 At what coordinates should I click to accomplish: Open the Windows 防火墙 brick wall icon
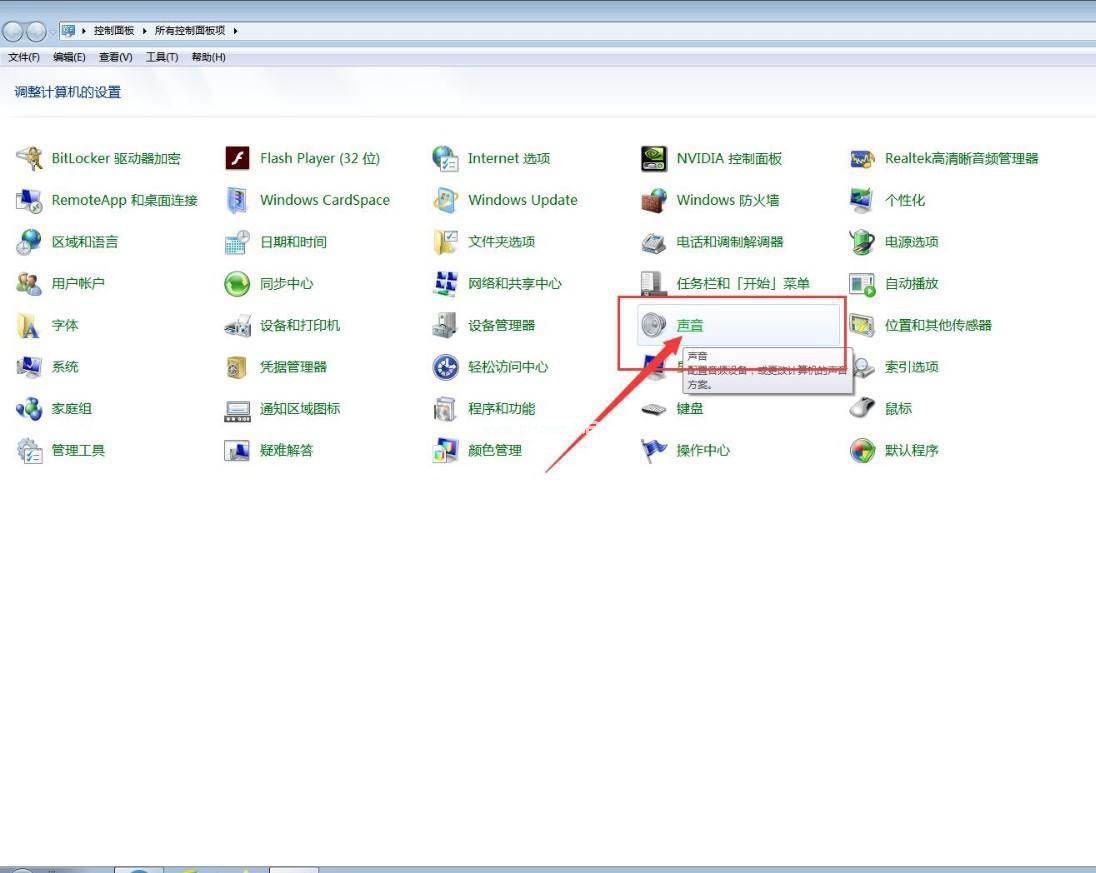click(654, 201)
